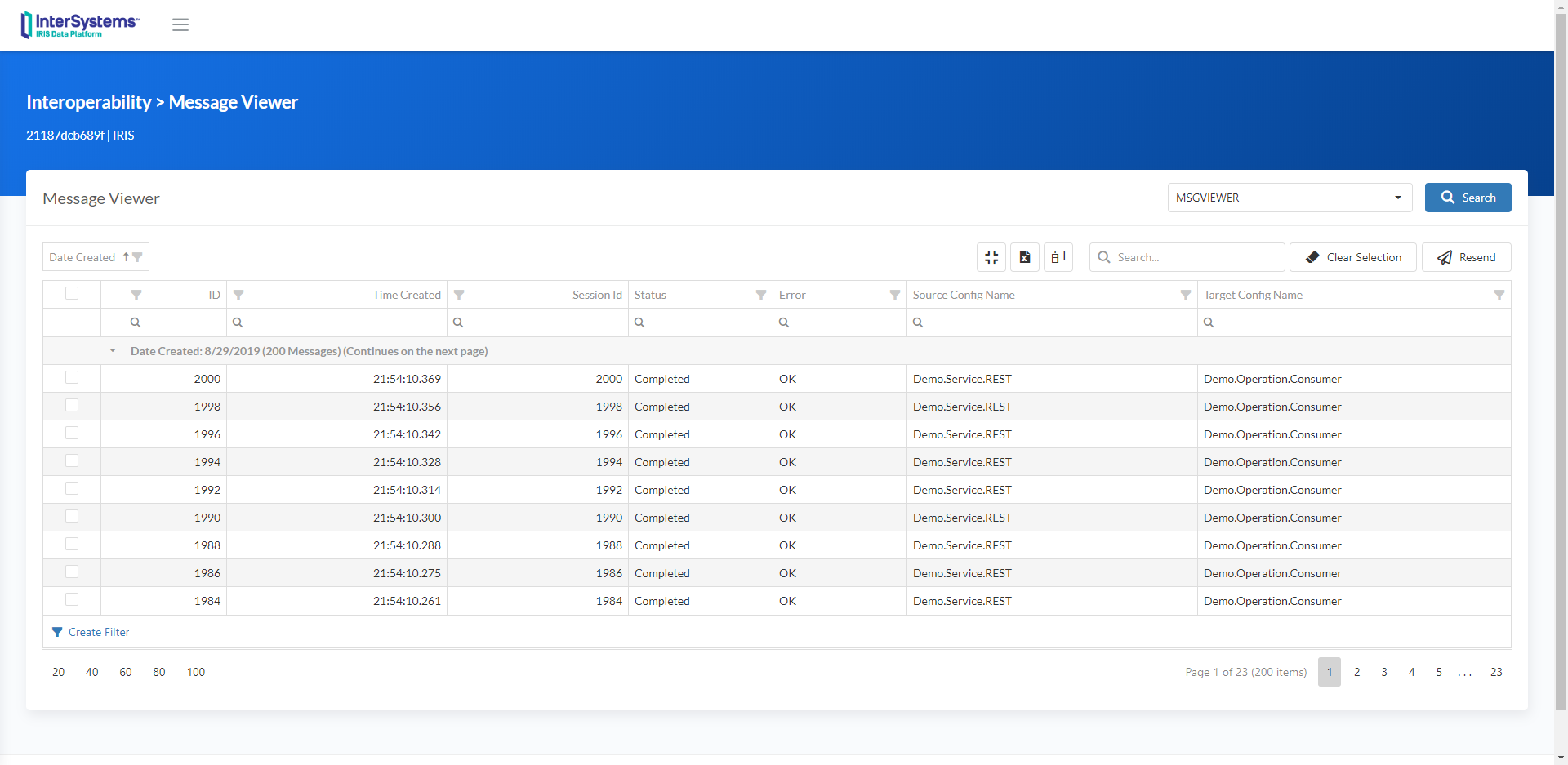Open the Session Id column filter icon
1568x765 pixels.
coord(459,295)
